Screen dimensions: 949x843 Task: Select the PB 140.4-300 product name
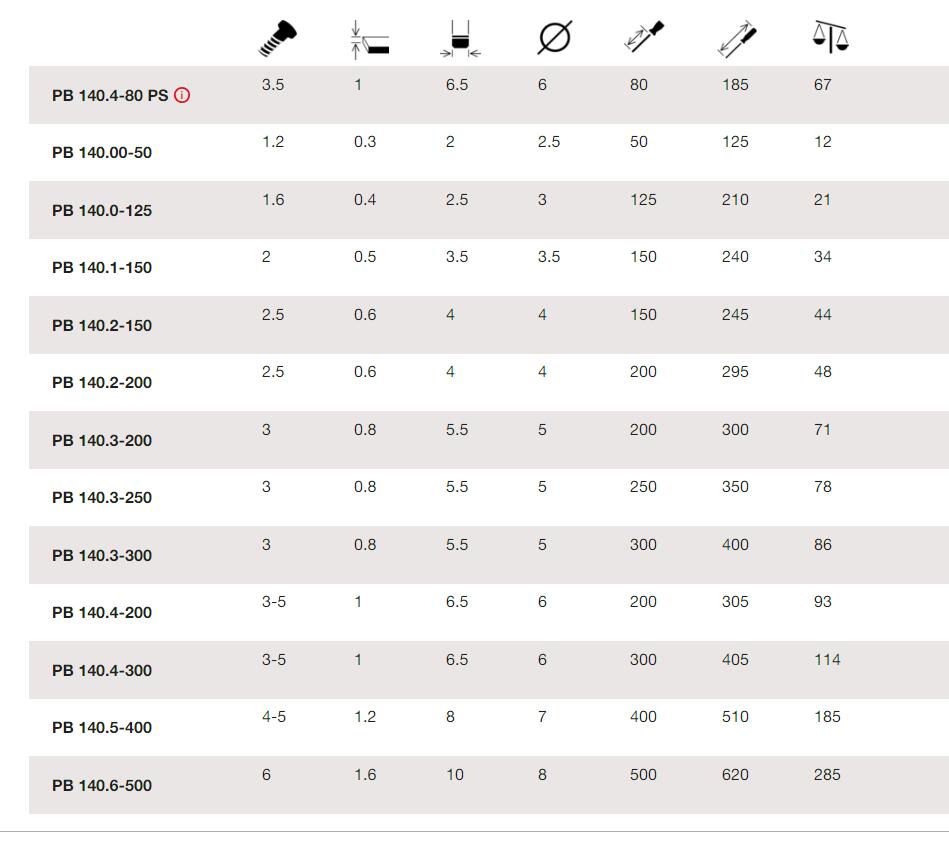pyautogui.click(x=102, y=671)
